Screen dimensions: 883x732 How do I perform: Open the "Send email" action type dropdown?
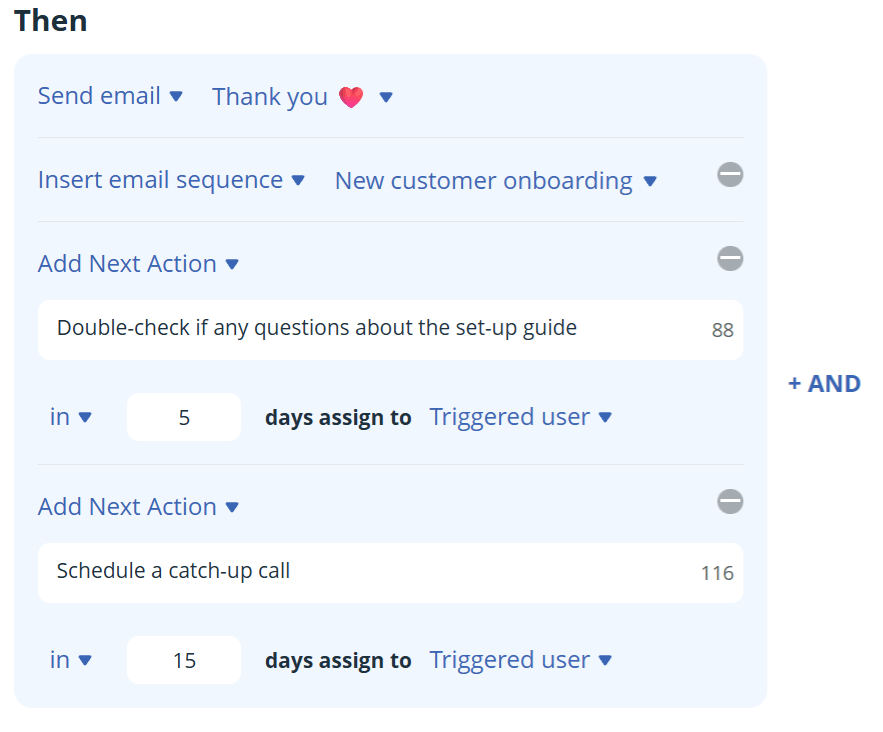pyautogui.click(x=111, y=95)
